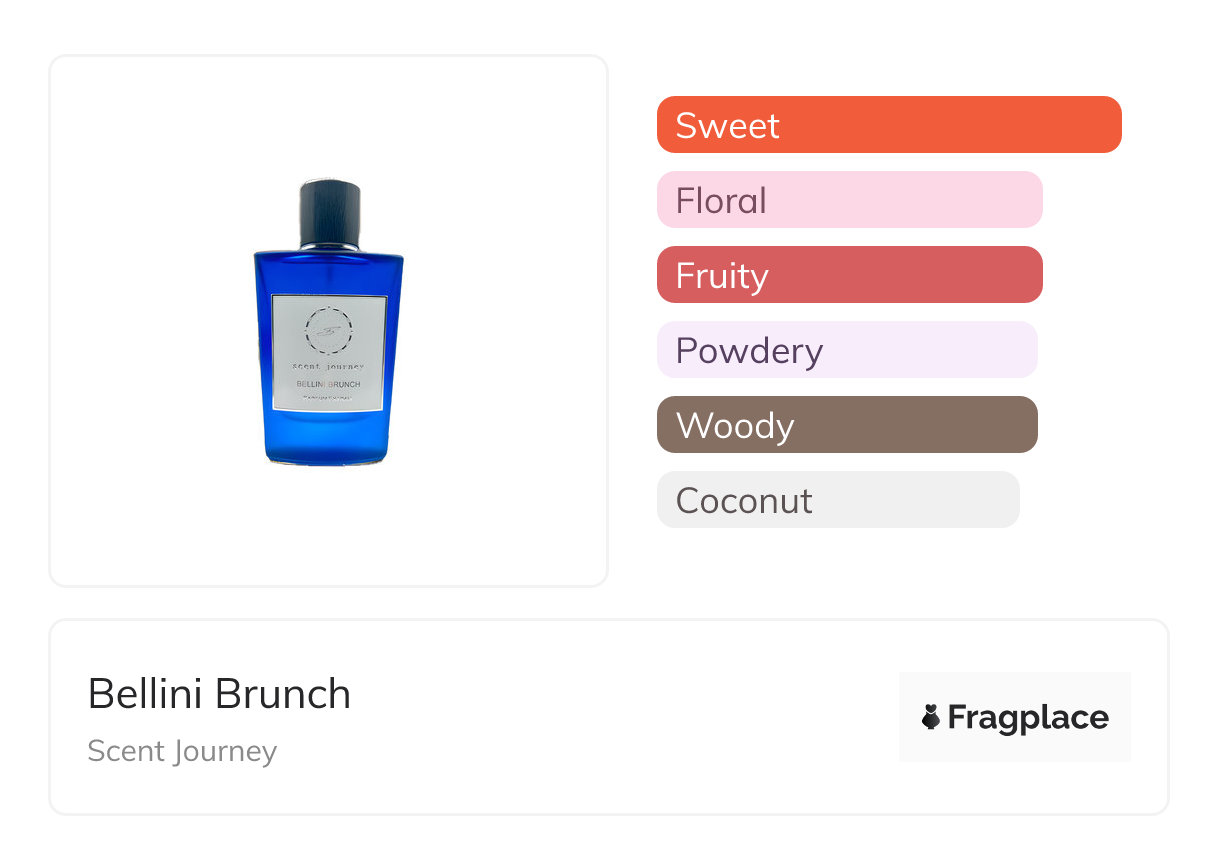Click the silver collar under the bottle cap
The width and height of the screenshot is (1218, 864).
coord(329,245)
